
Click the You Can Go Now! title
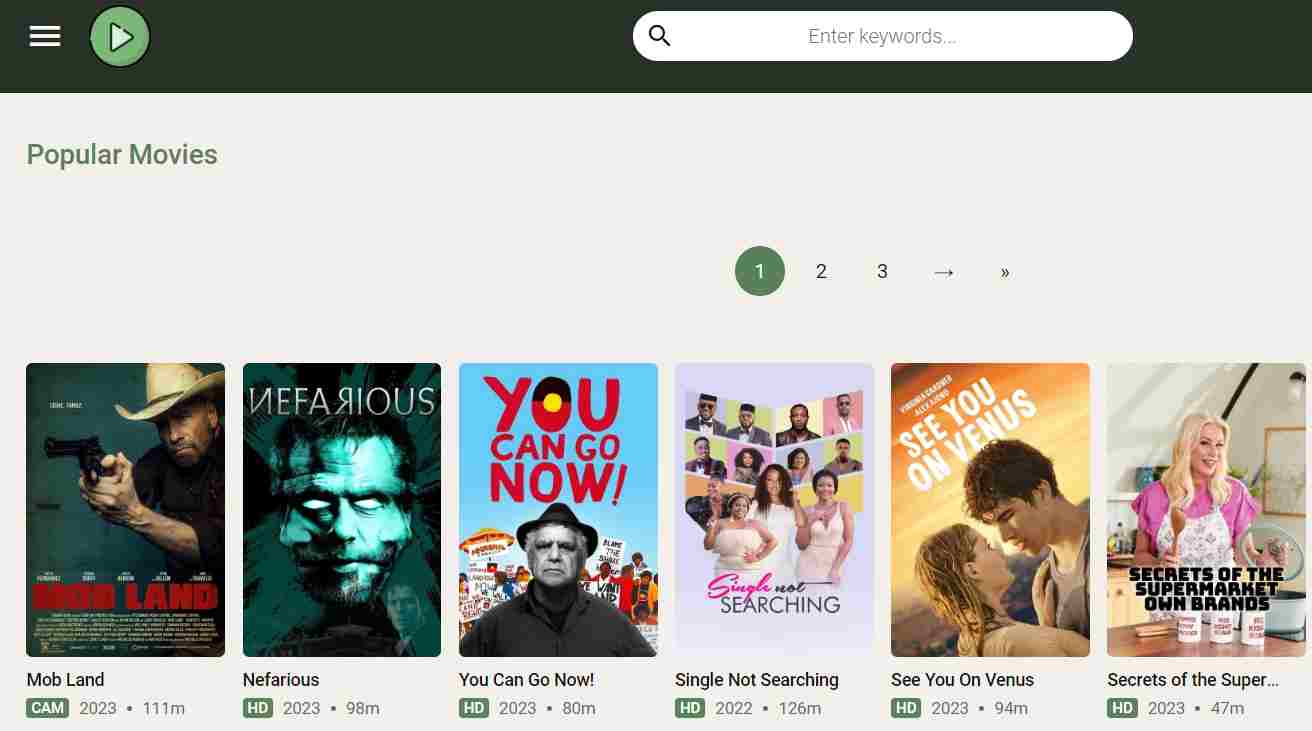(527, 680)
